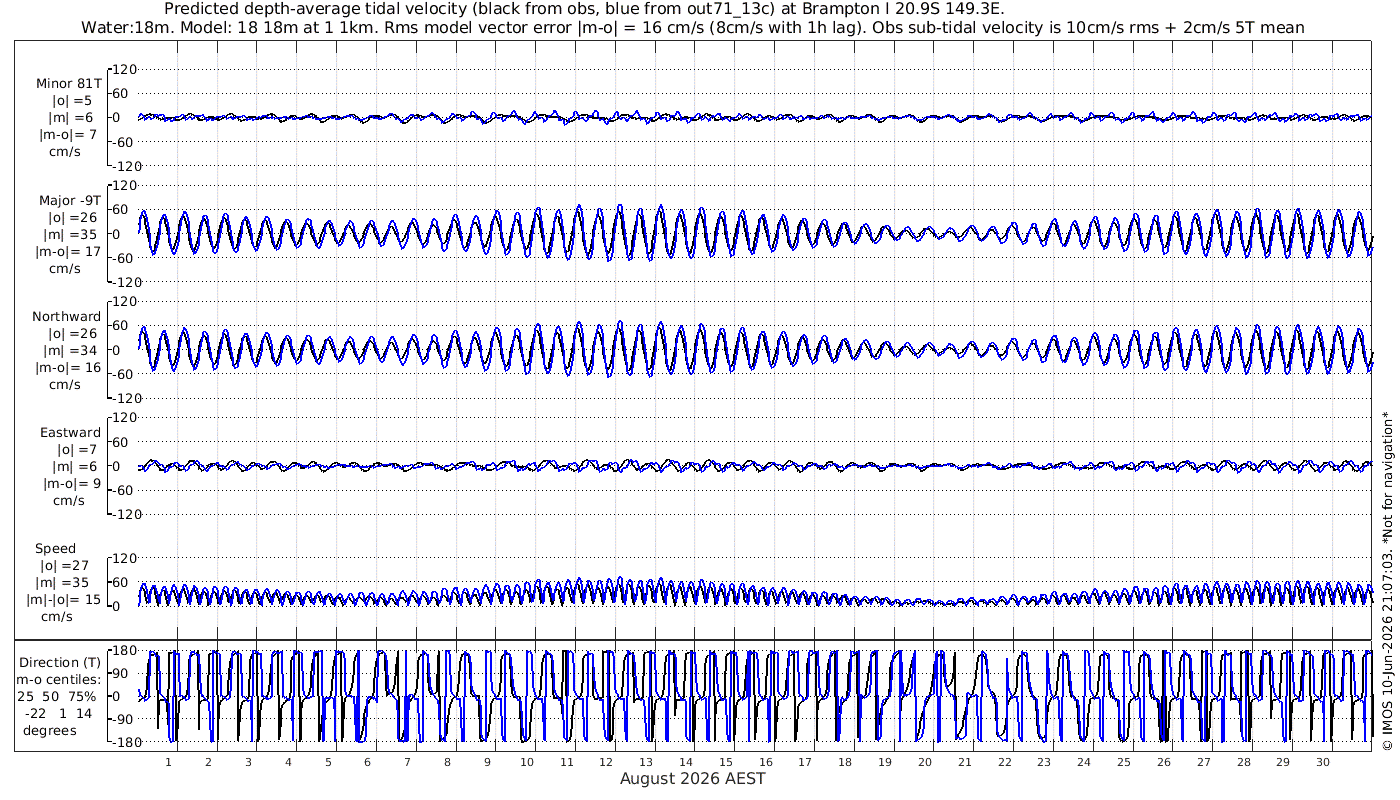Click date tick label 25 on x-axis
Image resolution: width=1400 pixels, height=800 pixels.
coord(1124,762)
